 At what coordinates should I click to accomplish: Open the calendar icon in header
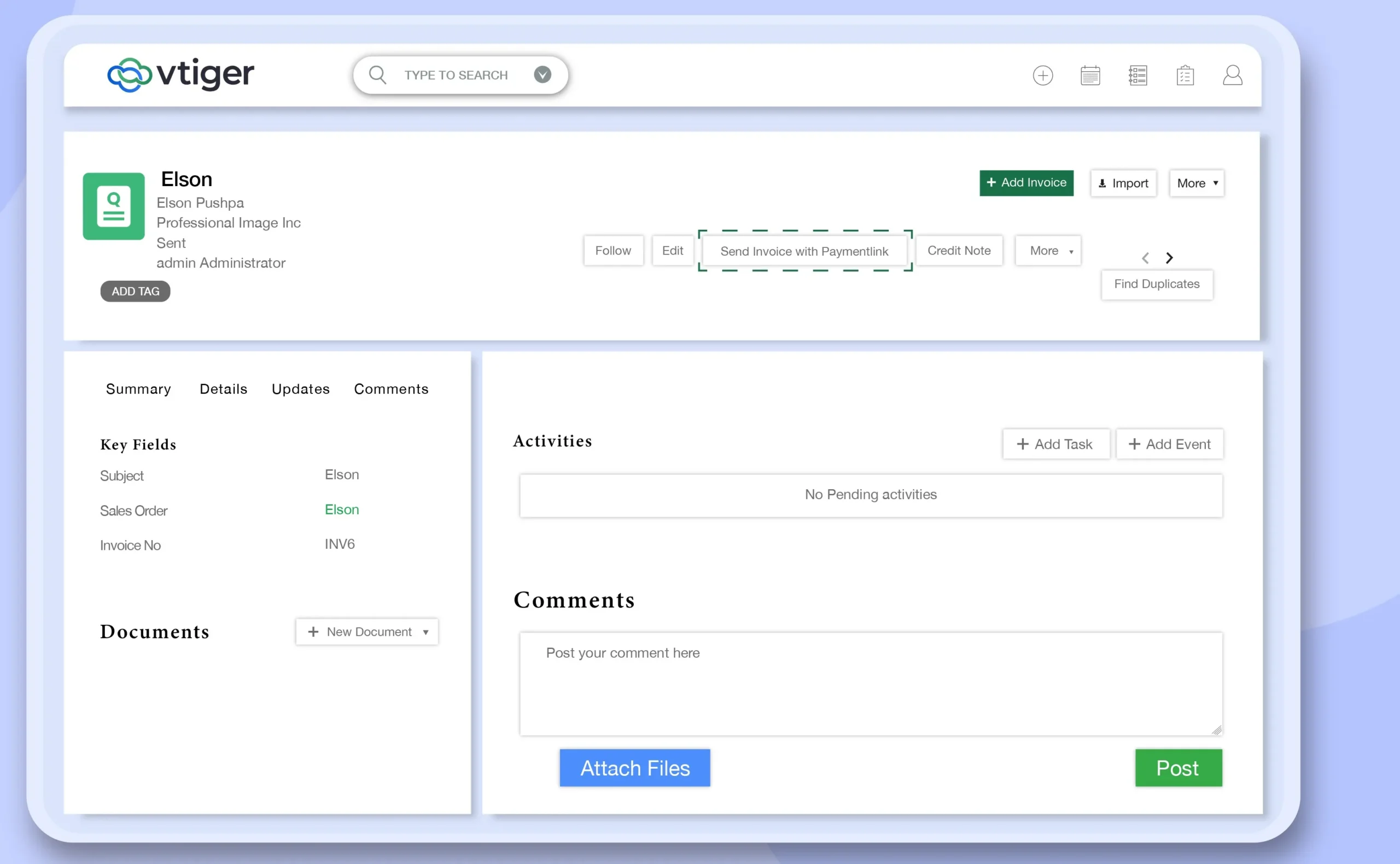(1090, 76)
